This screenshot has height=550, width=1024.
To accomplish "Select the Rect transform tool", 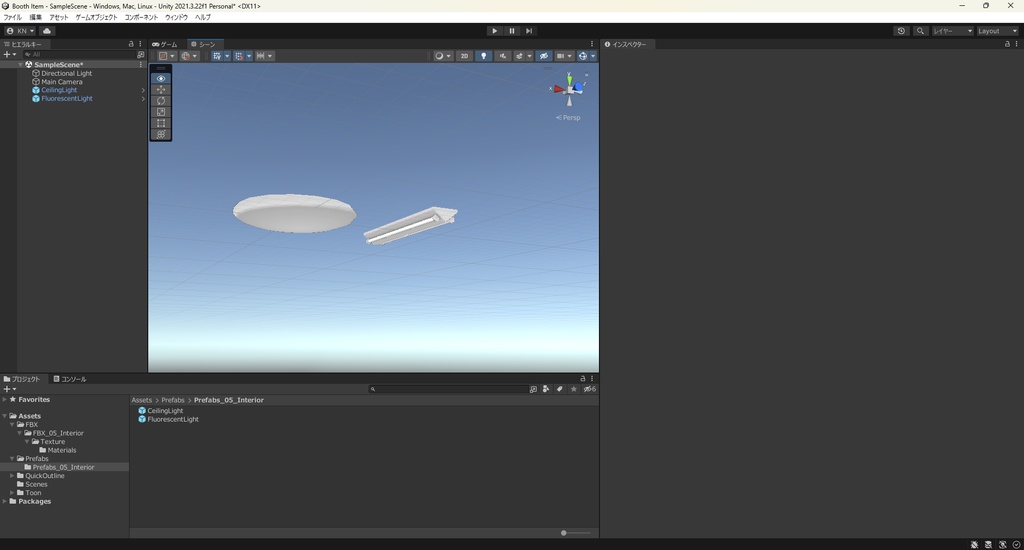I will [x=161, y=123].
